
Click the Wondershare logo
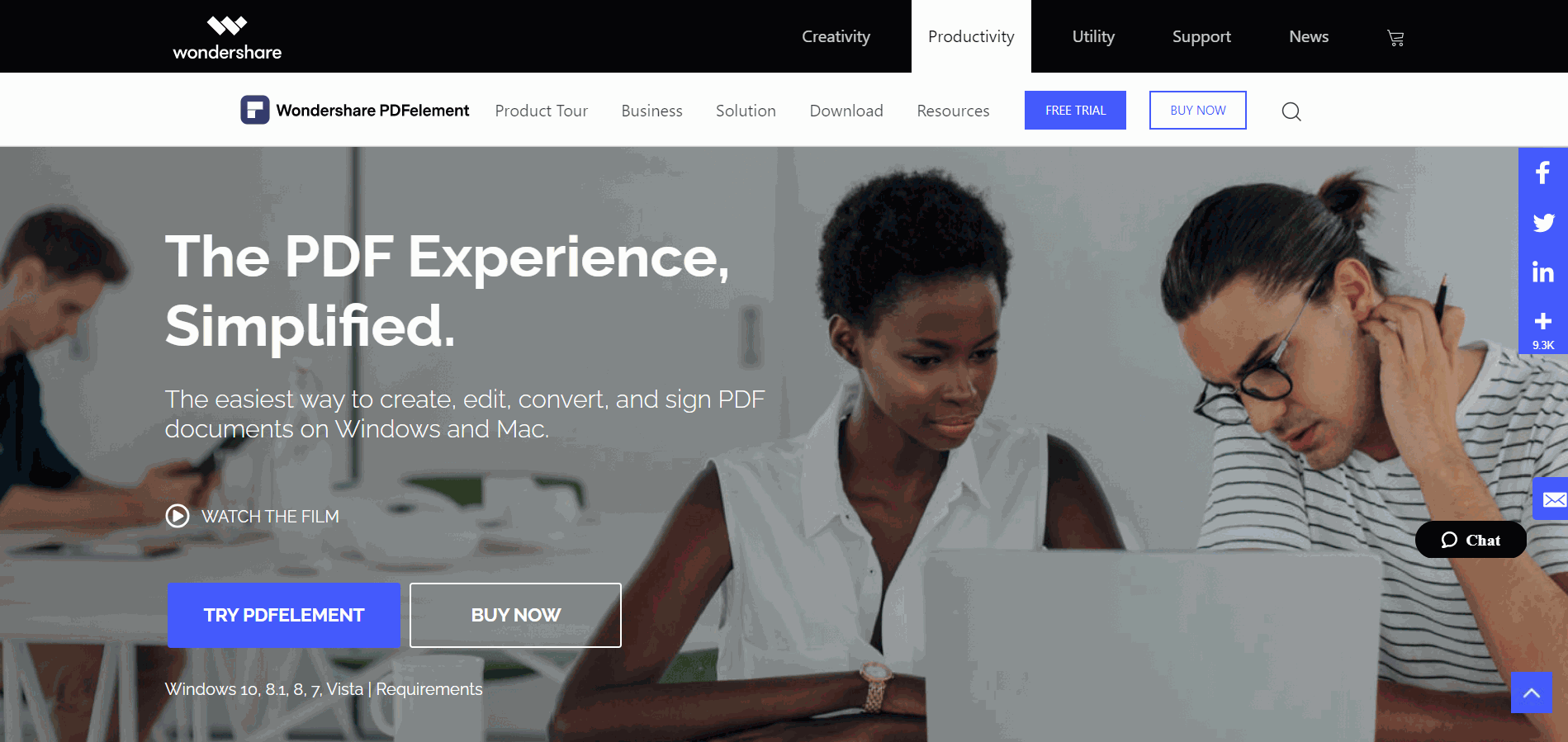(x=227, y=38)
